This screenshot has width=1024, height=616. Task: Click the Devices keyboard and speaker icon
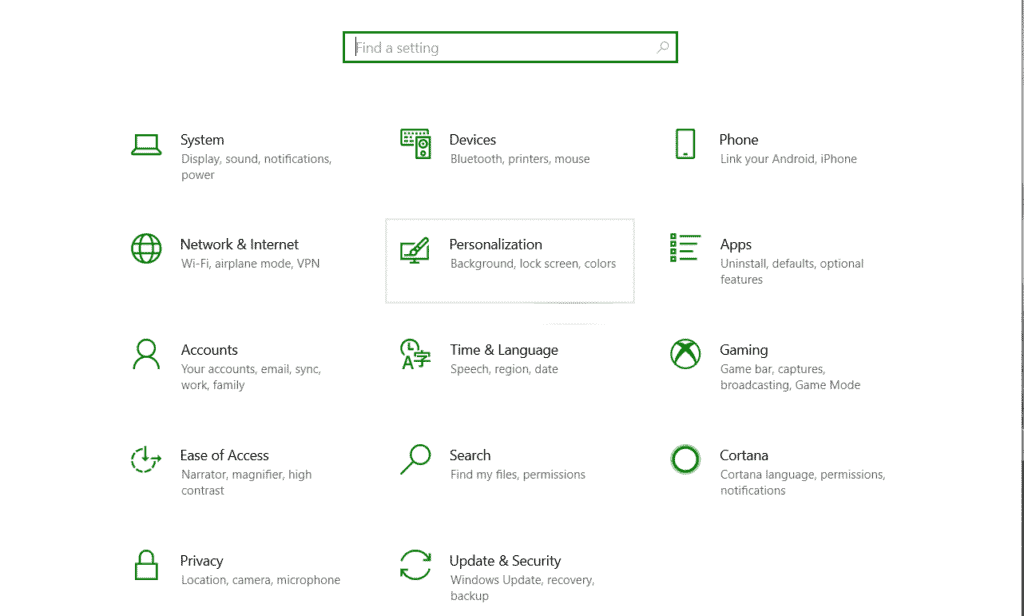tap(415, 144)
